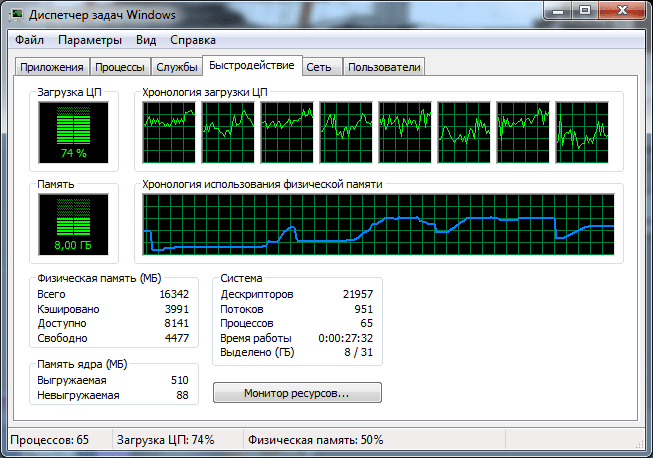This screenshot has width=653, height=458.
Task: Click the fifth CPU core history graph
Action: click(x=405, y=132)
